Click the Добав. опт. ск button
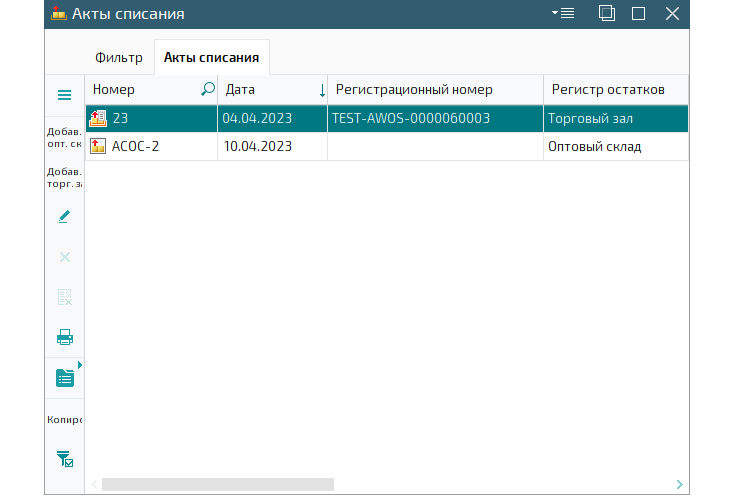This screenshot has width=739, height=496. pyautogui.click(x=64, y=138)
